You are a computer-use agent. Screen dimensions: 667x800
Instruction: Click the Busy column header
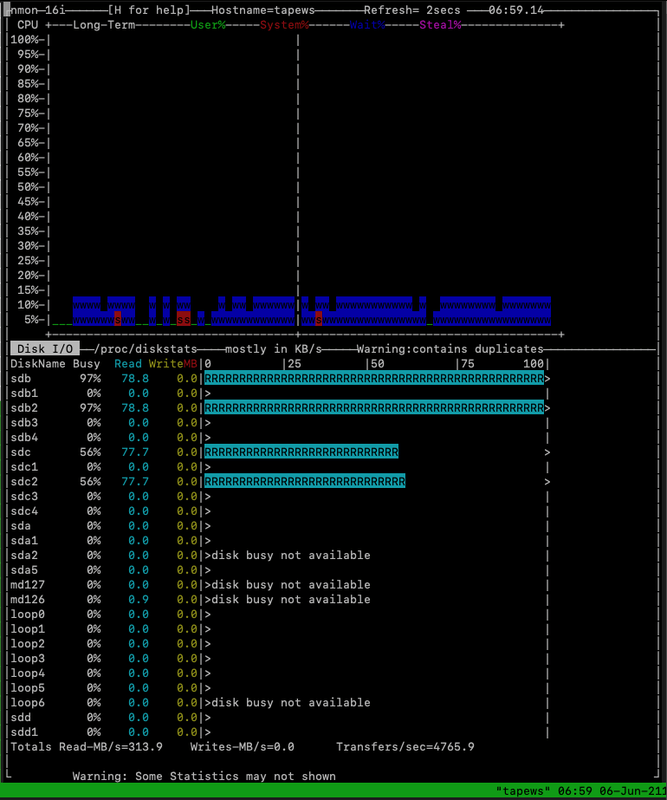pyautogui.click(x=86, y=364)
